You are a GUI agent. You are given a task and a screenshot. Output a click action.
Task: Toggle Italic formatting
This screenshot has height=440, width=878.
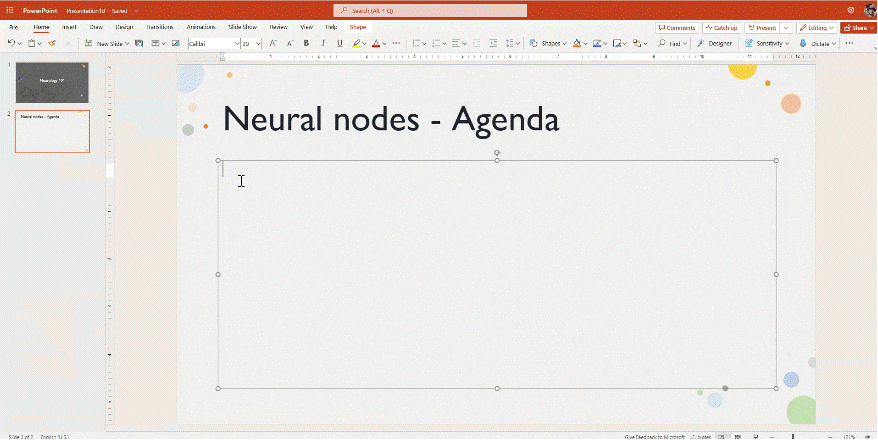pyautogui.click(x=323, y=44)
